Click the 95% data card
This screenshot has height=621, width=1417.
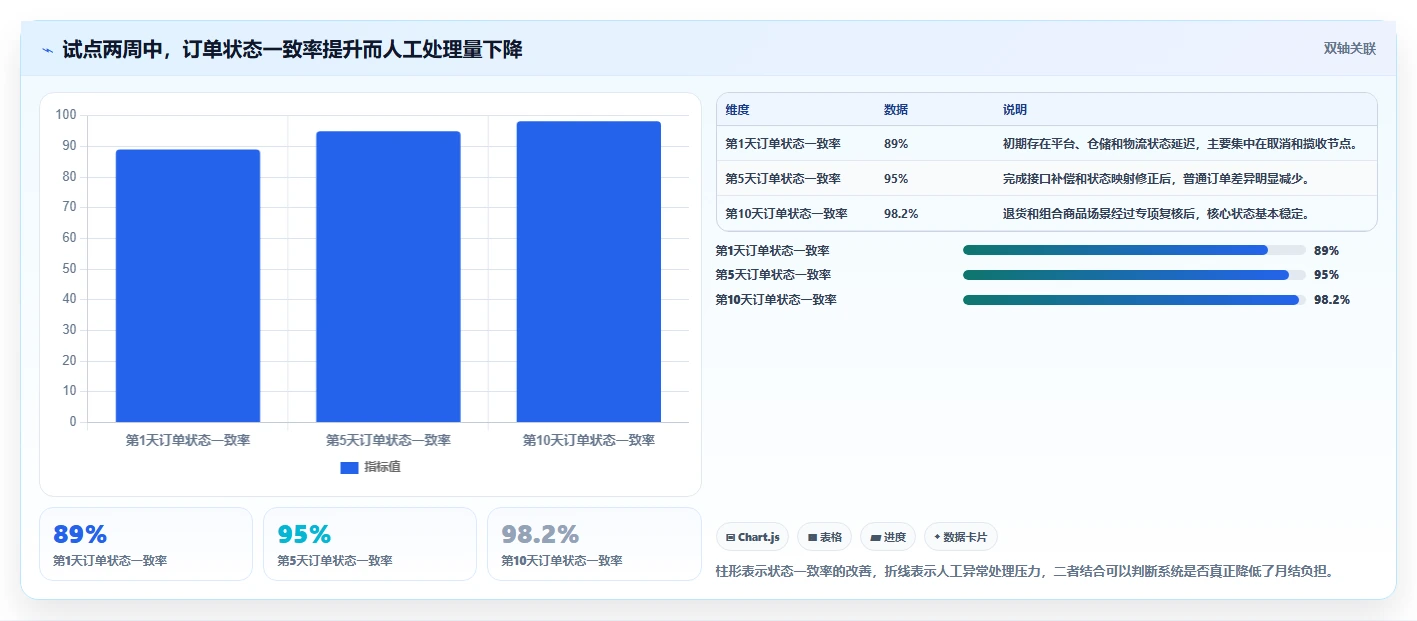click(x=370, y=544)
